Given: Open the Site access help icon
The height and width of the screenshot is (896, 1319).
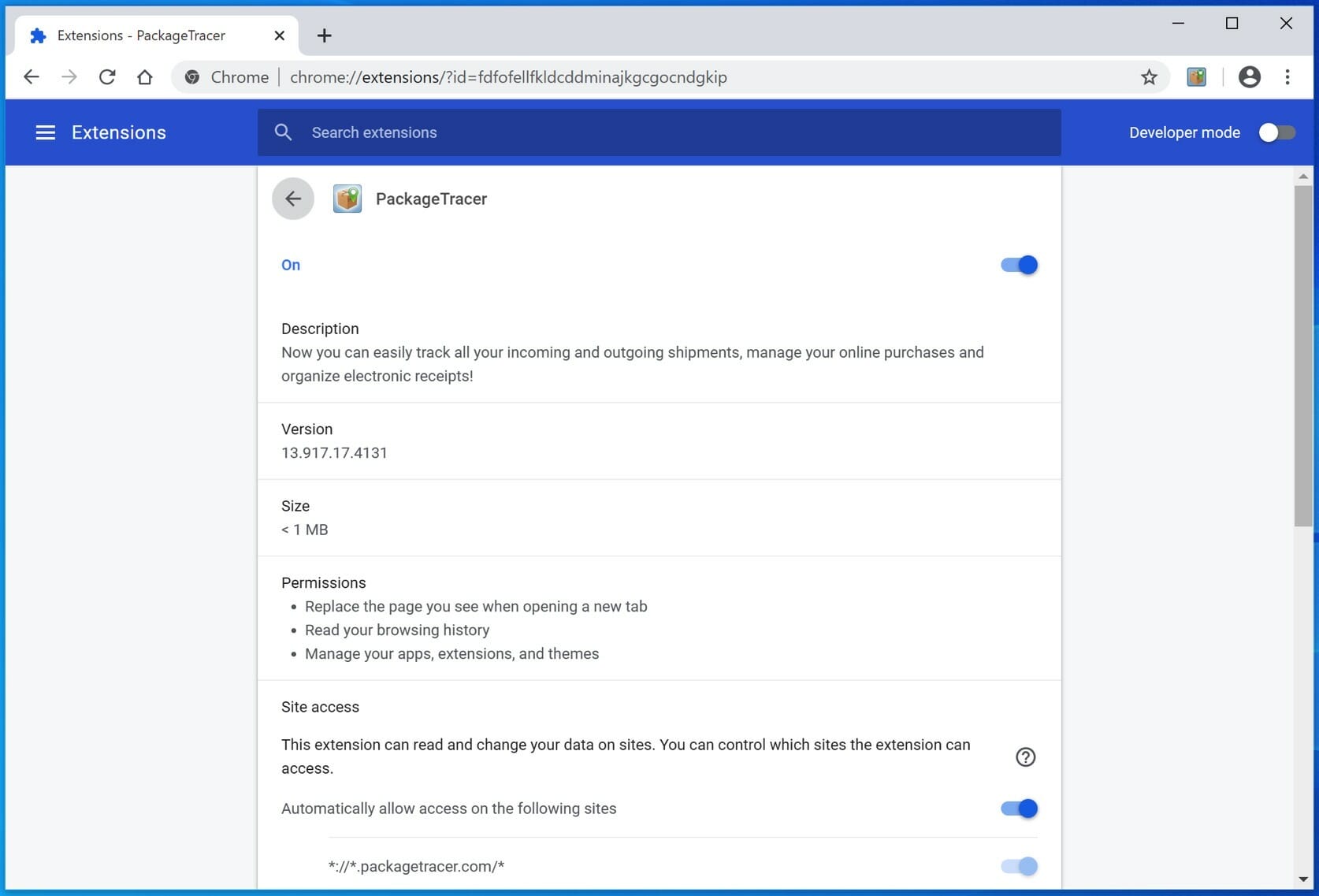Looking at the screenshot, I should [1025, 757].
